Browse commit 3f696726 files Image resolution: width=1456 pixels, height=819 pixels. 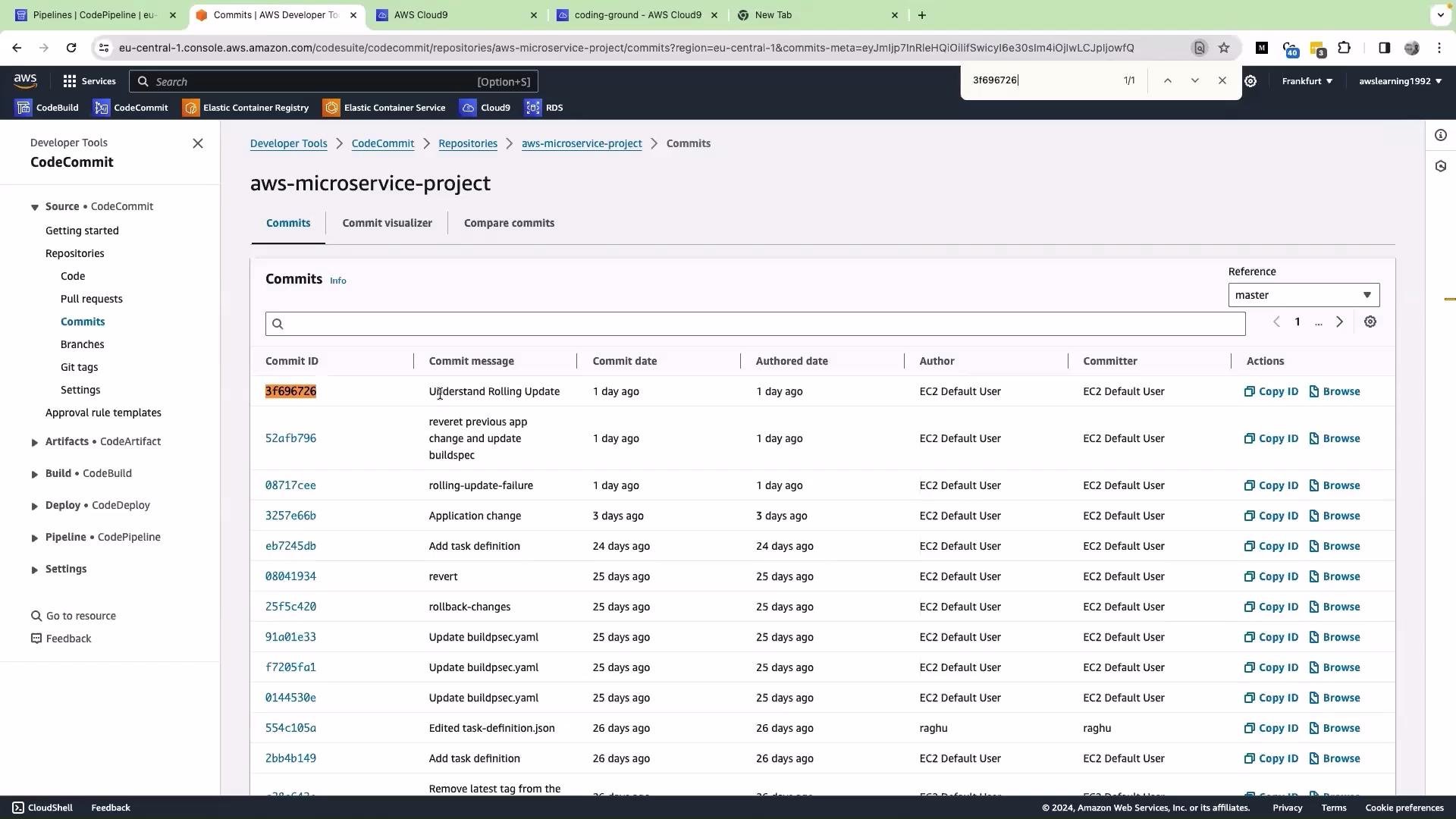click(1335, 391)
